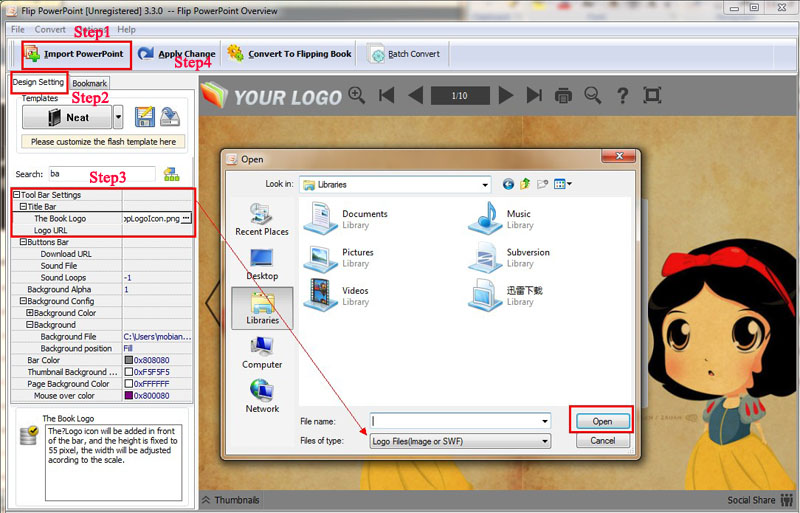Click the up one level folder icon
Image resolution: width=800 pixels, height=513 pixels.
(525, 184)
